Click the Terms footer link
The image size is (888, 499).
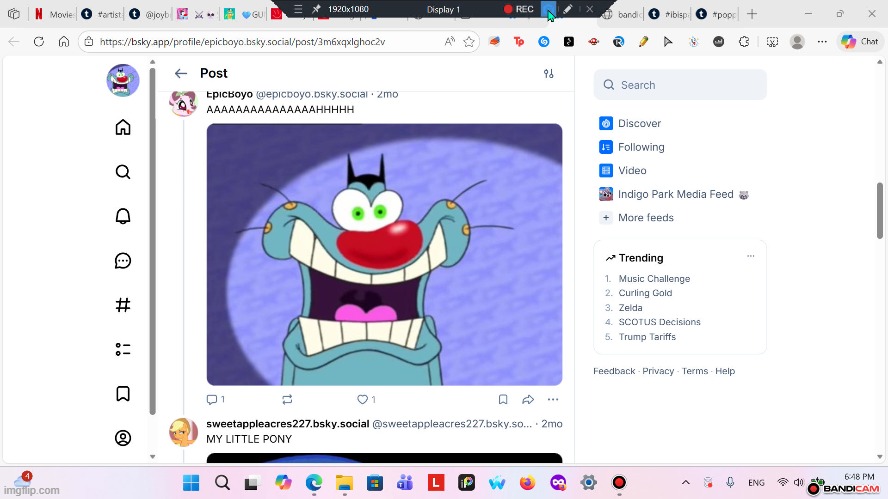(x=695, y=371)
